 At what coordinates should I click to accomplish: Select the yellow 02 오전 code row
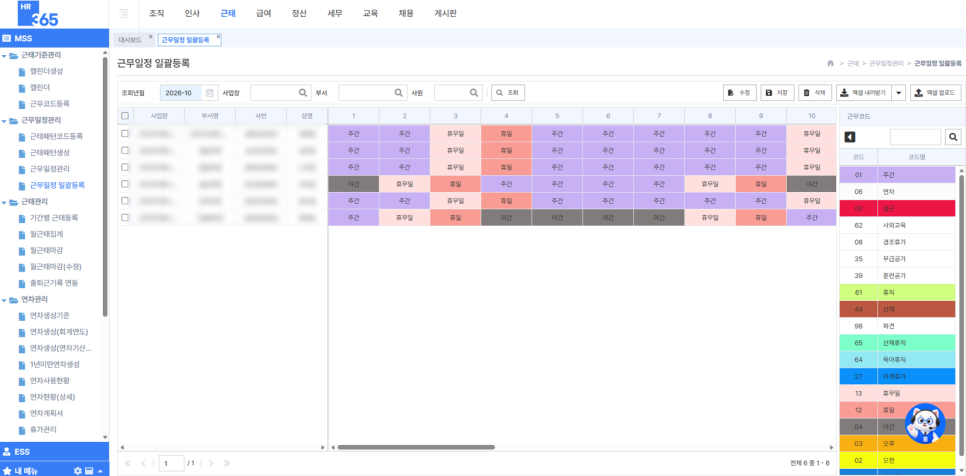pyautogui.click(x=897, y=460)
